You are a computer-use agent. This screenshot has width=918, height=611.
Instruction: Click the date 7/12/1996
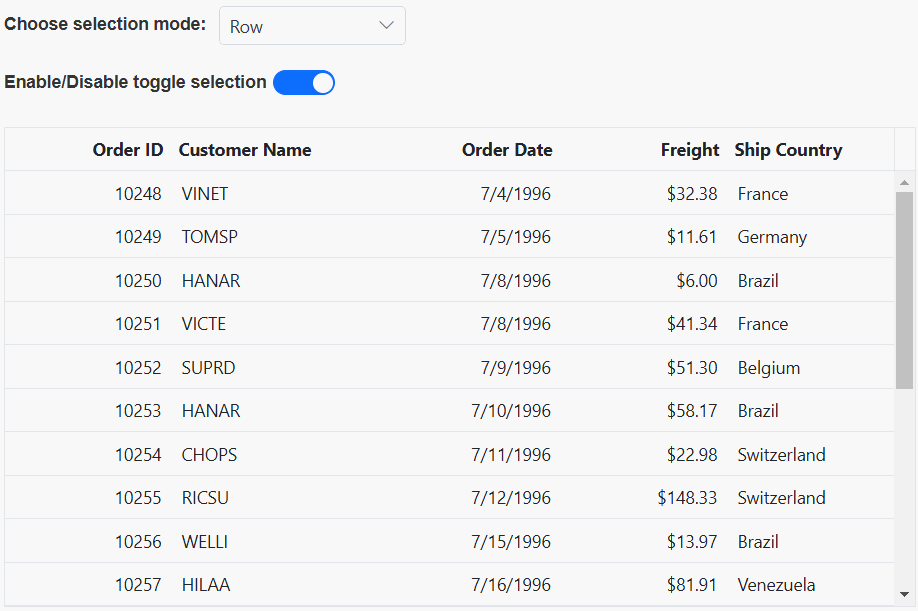(511, 498)
